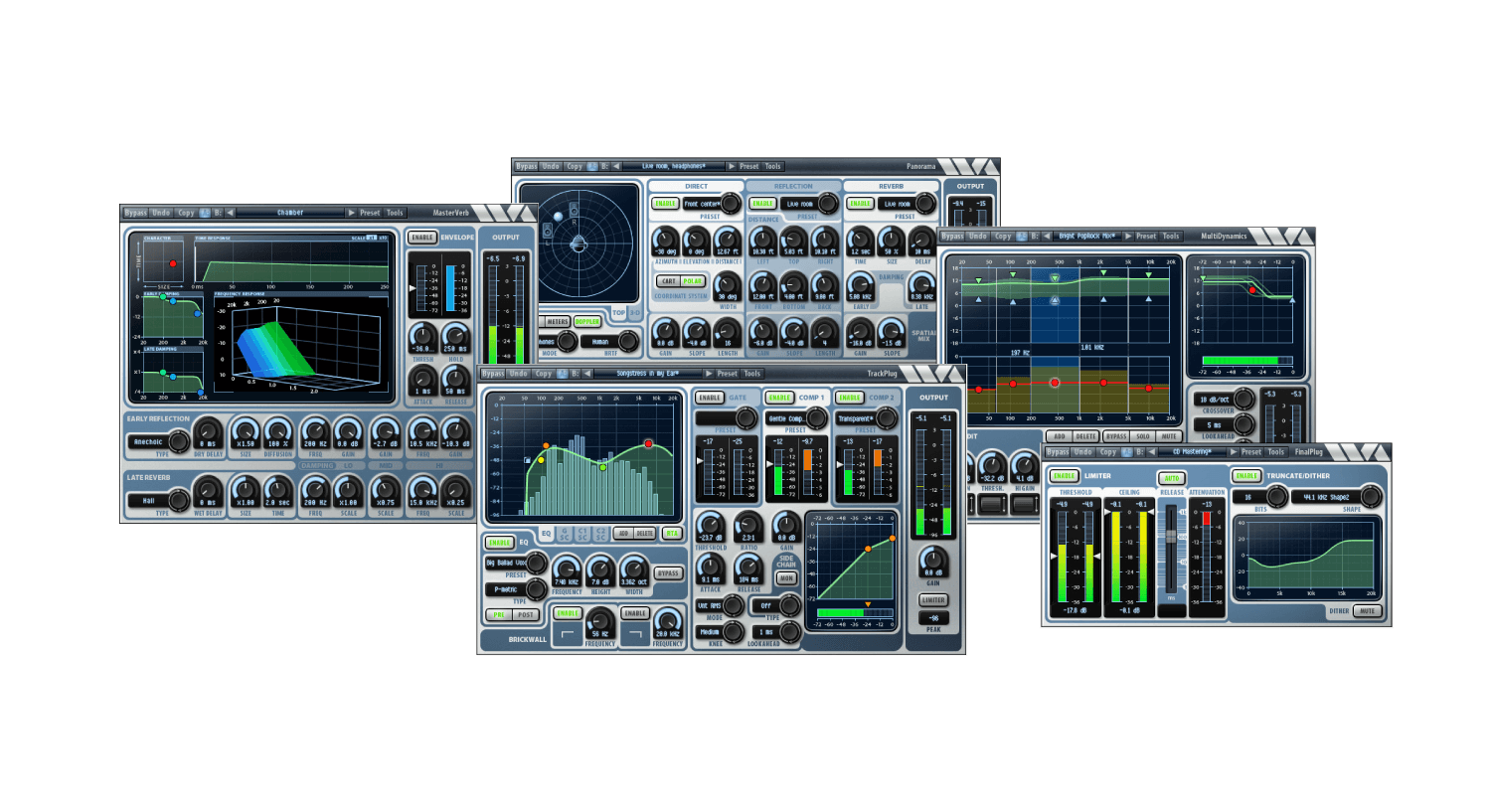Toggle ENABLE for COMP 2 in TrackPlug

849,398
